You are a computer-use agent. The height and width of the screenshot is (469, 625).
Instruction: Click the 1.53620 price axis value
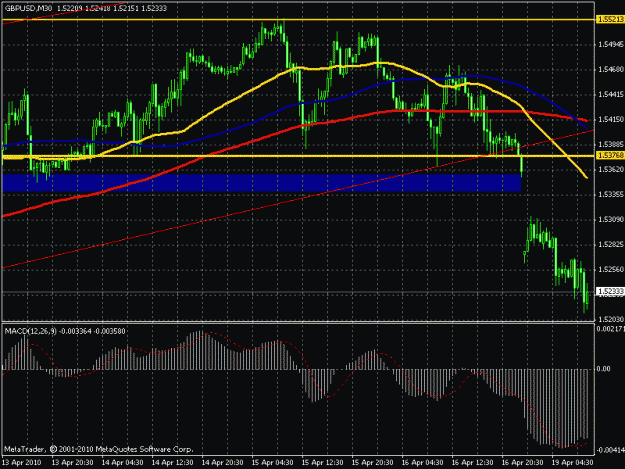[610, 169]
